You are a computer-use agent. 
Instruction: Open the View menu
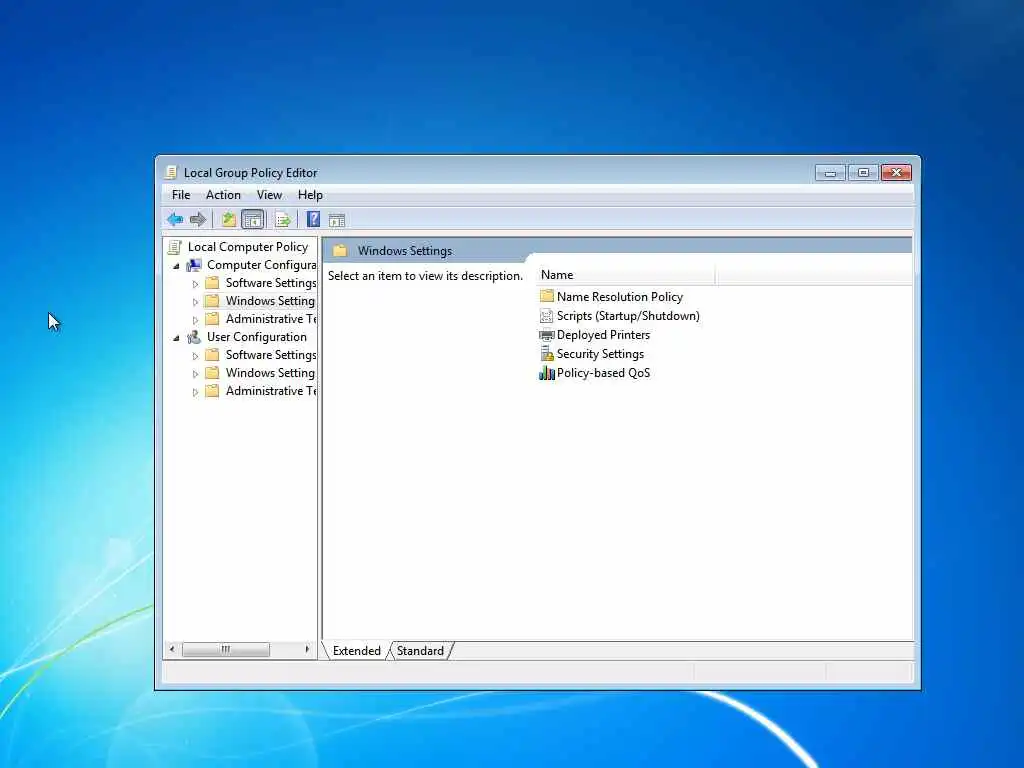click(269, 195)
